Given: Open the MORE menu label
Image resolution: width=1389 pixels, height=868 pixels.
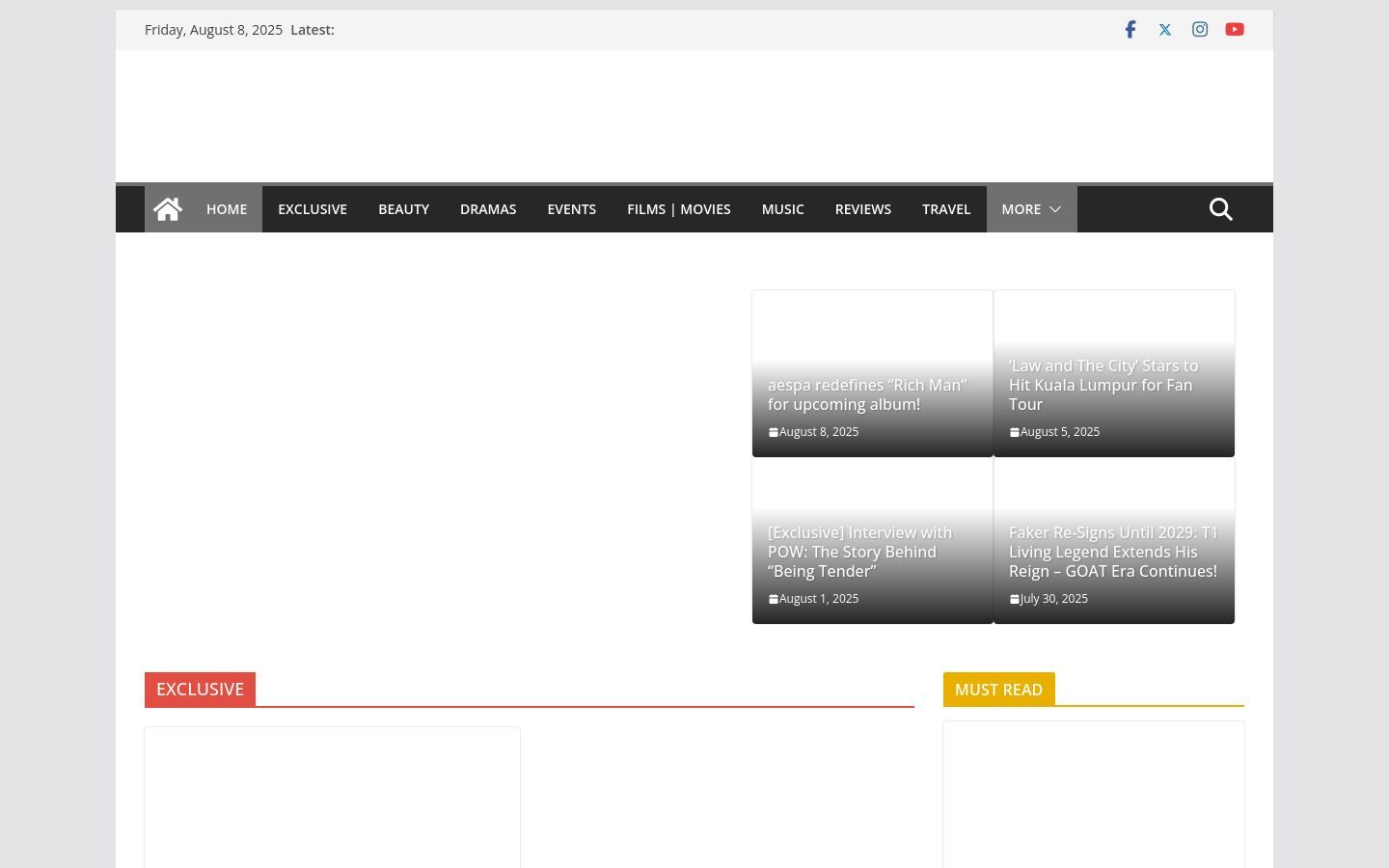Looking at the screenshot, I should [x=1021, y=209].
